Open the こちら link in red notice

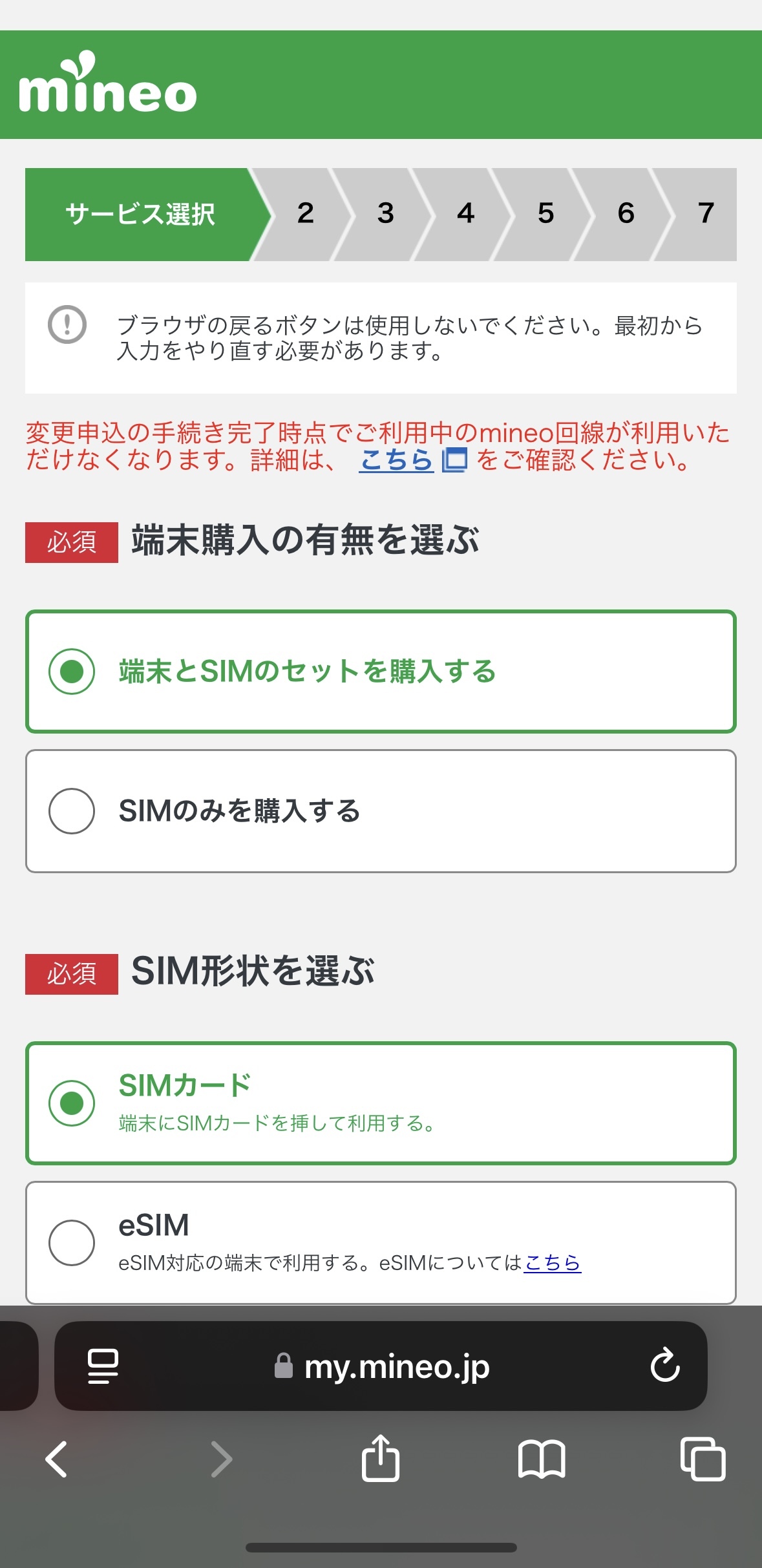[x=396, y=460]
